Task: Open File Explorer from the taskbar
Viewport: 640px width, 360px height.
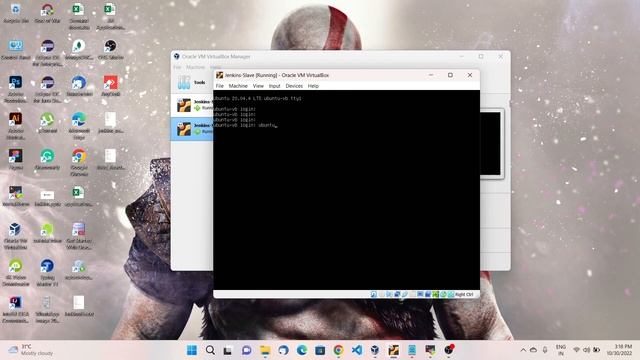Action: (265, 350)
